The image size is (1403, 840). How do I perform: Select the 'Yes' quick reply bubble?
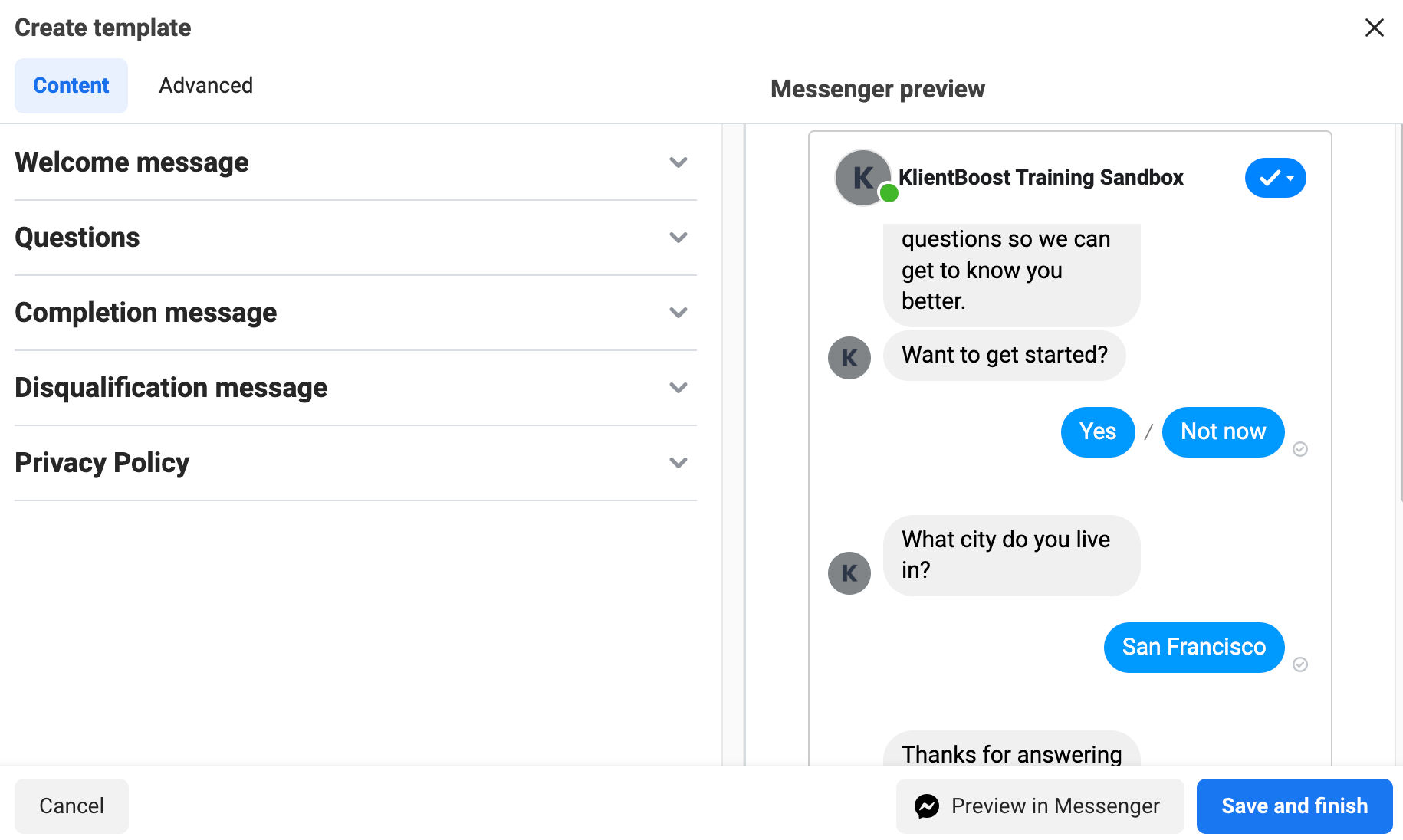pos(1097,432)
